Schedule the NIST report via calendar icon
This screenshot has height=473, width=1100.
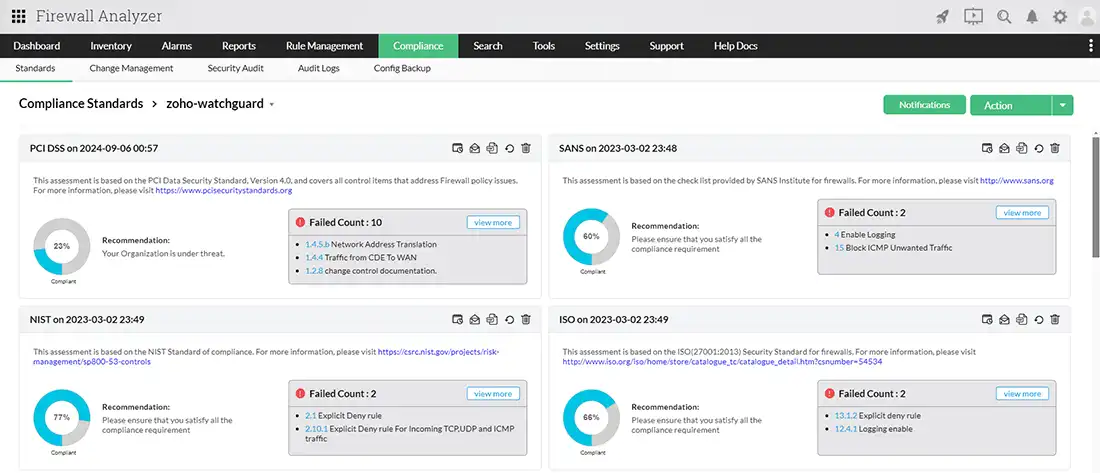(457, 319)
